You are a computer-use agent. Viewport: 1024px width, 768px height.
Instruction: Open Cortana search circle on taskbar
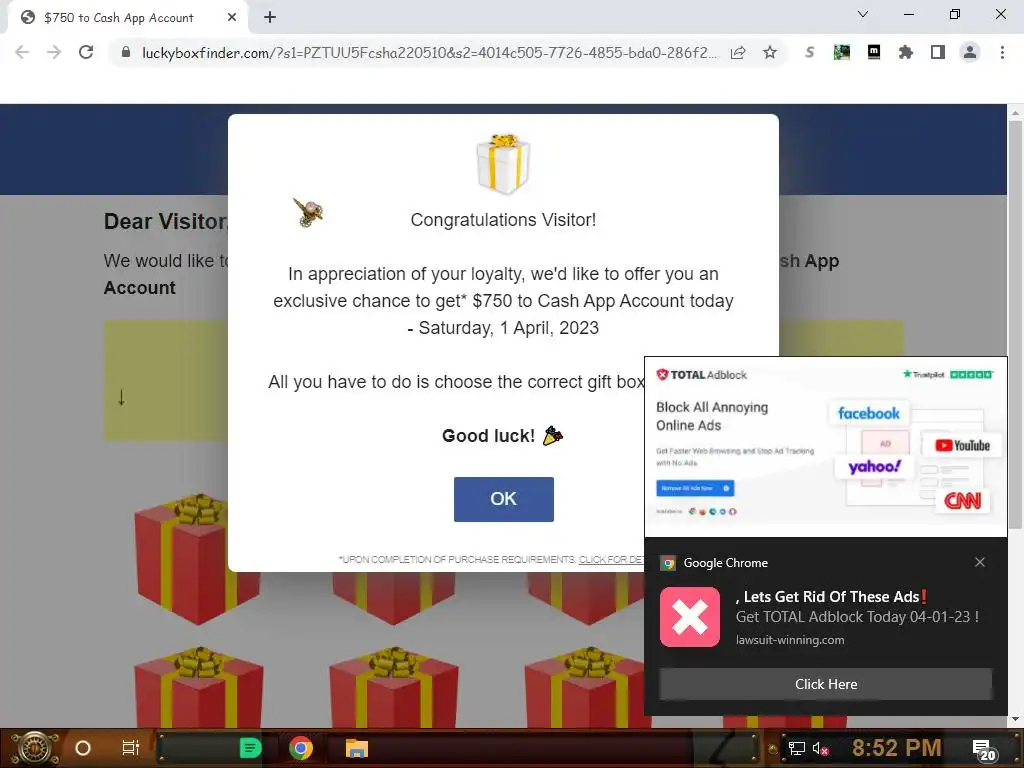coord(83,748)
